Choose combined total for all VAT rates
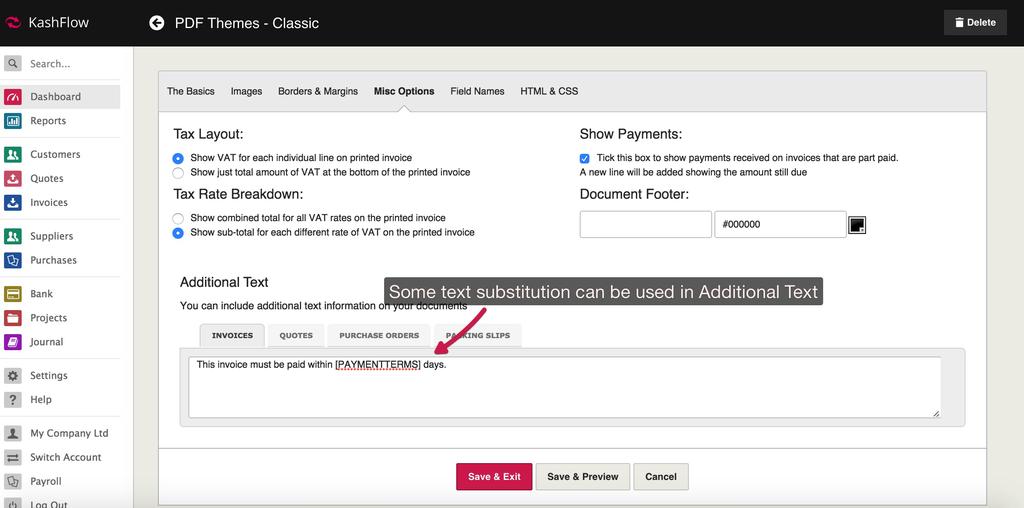This screenshot has height=508, width=1024. 178,218
